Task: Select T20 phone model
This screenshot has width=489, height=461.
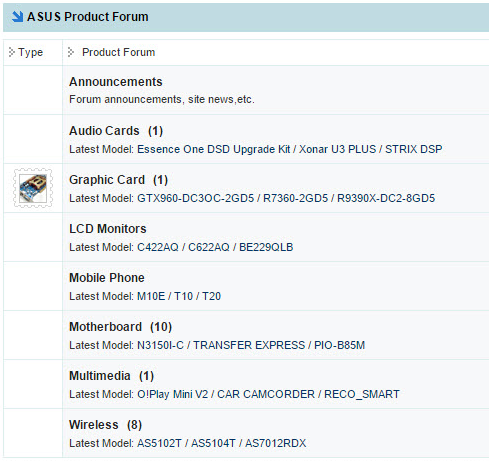Action: click(211, 296)
